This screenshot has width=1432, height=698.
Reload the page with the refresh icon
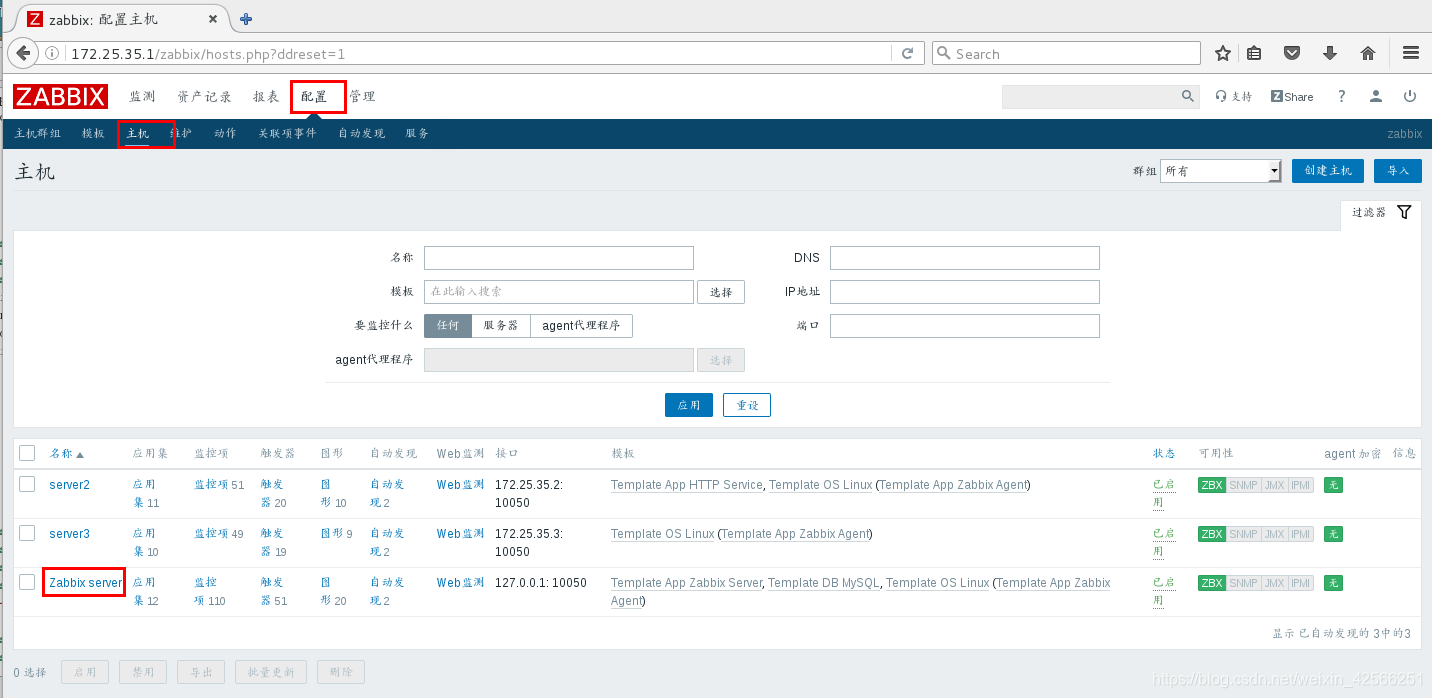pos(908,54)
